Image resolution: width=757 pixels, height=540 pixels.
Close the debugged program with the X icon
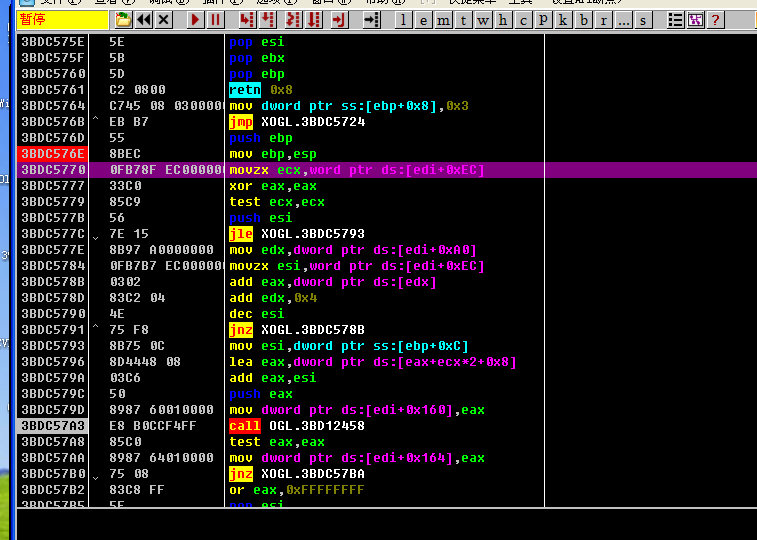click(164, 20)
